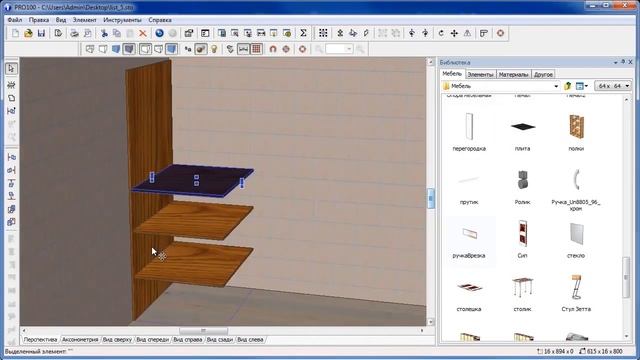
Task: Cut the selected element with the scissors
Action: click(104, 33)
